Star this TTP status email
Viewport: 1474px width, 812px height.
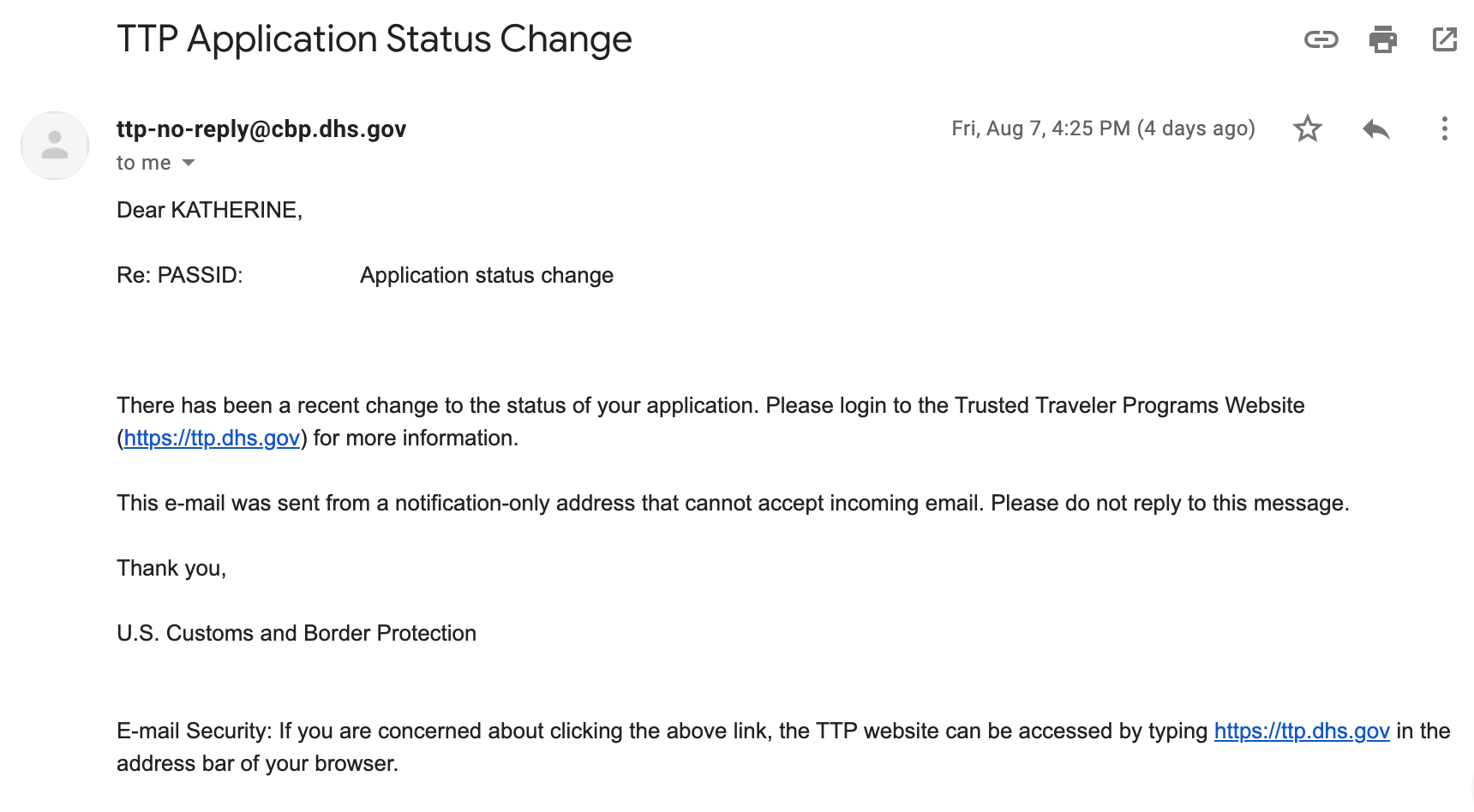click(1307, 128)
